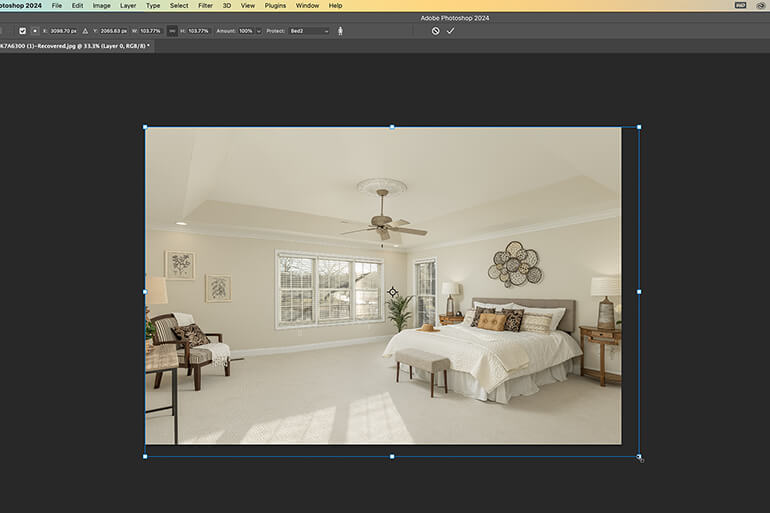Click the W width percentage field

pyautogui.click(x=150, y=31)
